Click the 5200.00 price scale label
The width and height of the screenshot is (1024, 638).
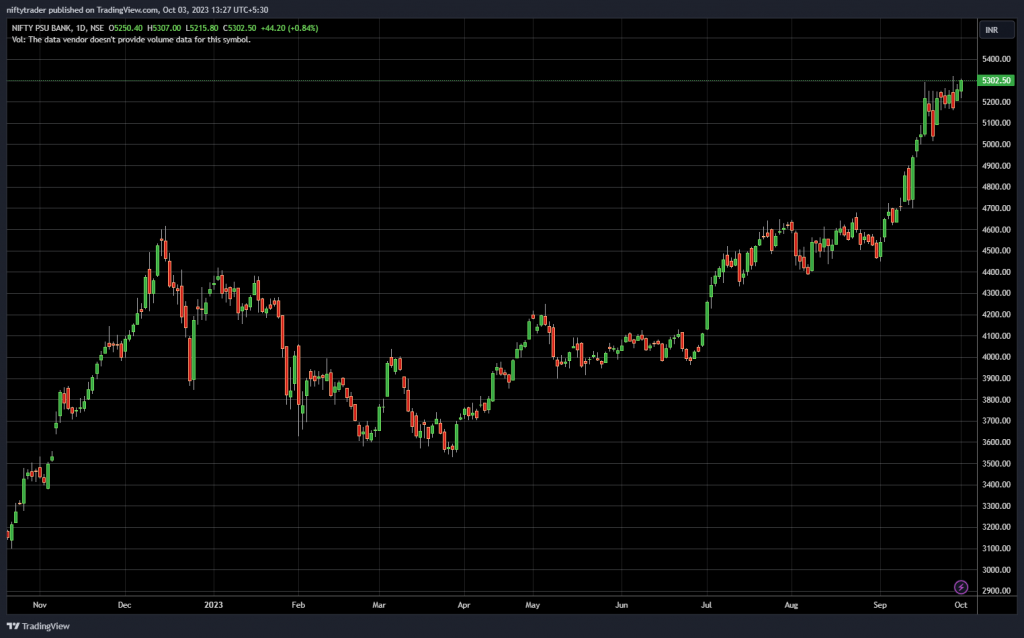(x=996, y=102)
